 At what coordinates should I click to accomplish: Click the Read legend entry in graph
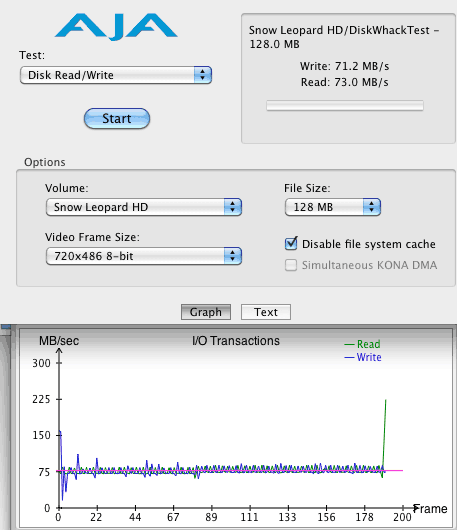tap(362, 344)
